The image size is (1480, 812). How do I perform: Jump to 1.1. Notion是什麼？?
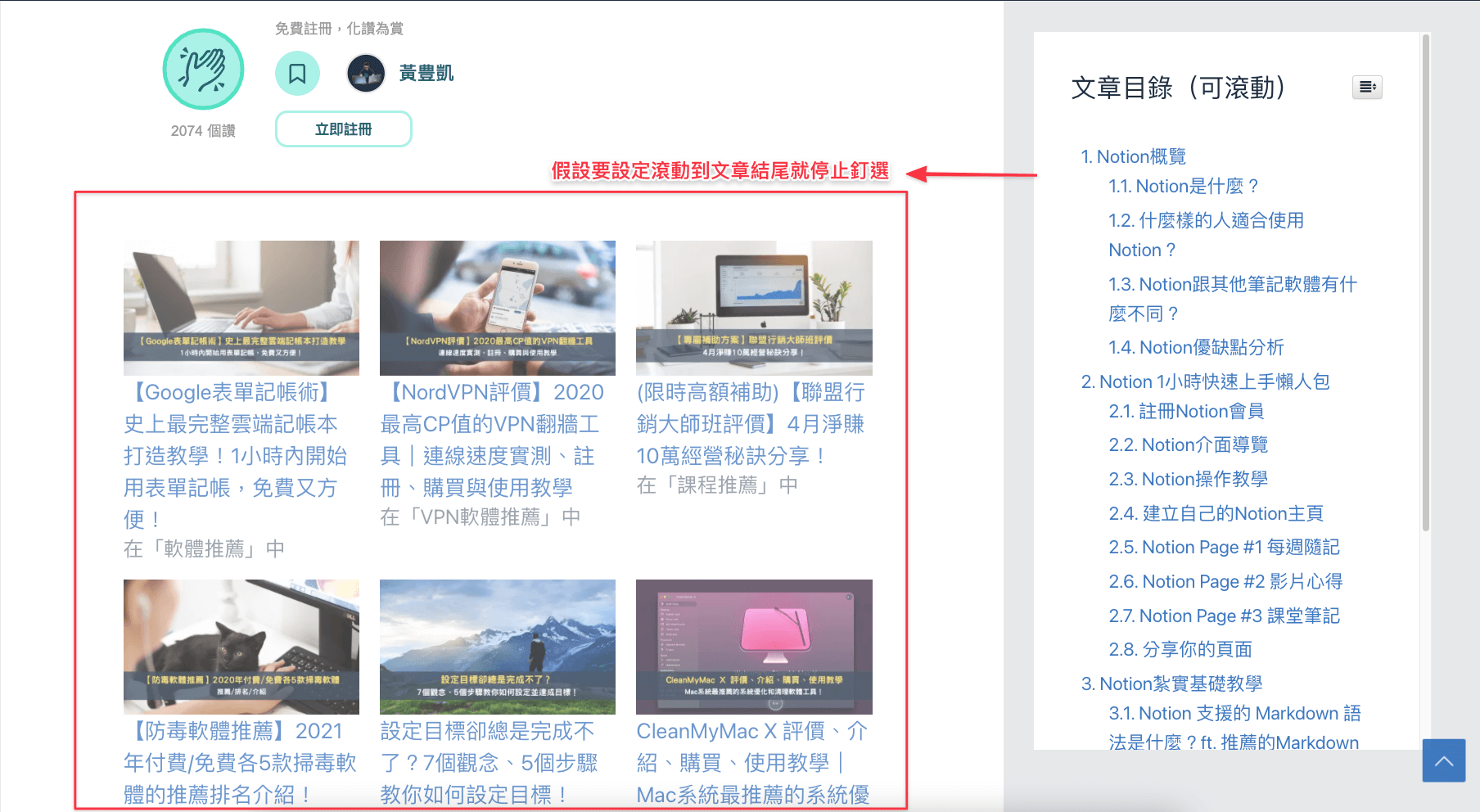tap(1184, 187)
